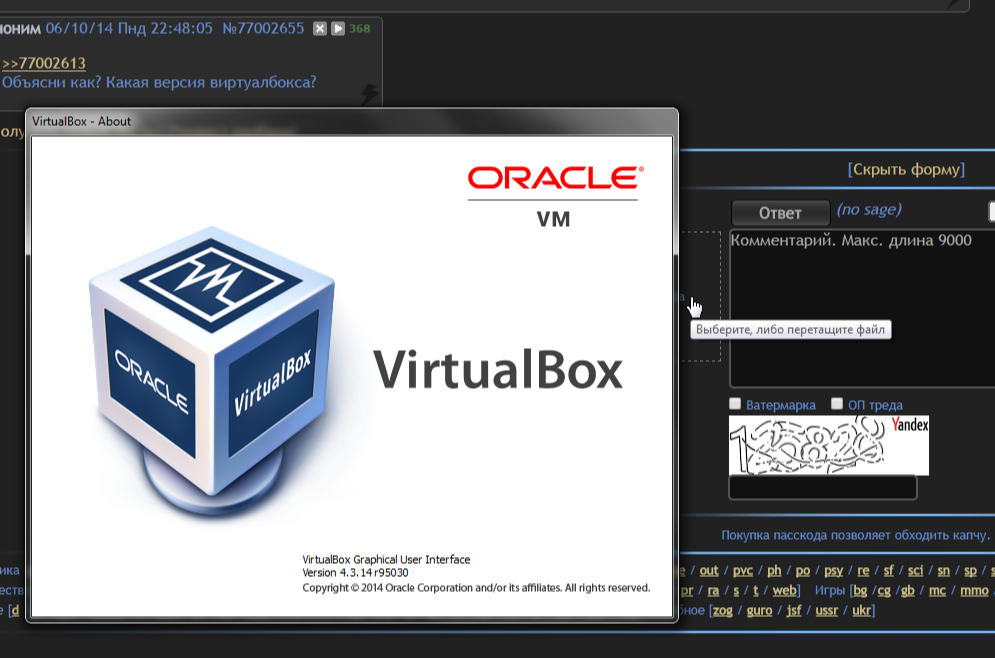This screenshot has width=995, height=658.
Task: Open the mc games board link
Action: click(x=937, y=591)
